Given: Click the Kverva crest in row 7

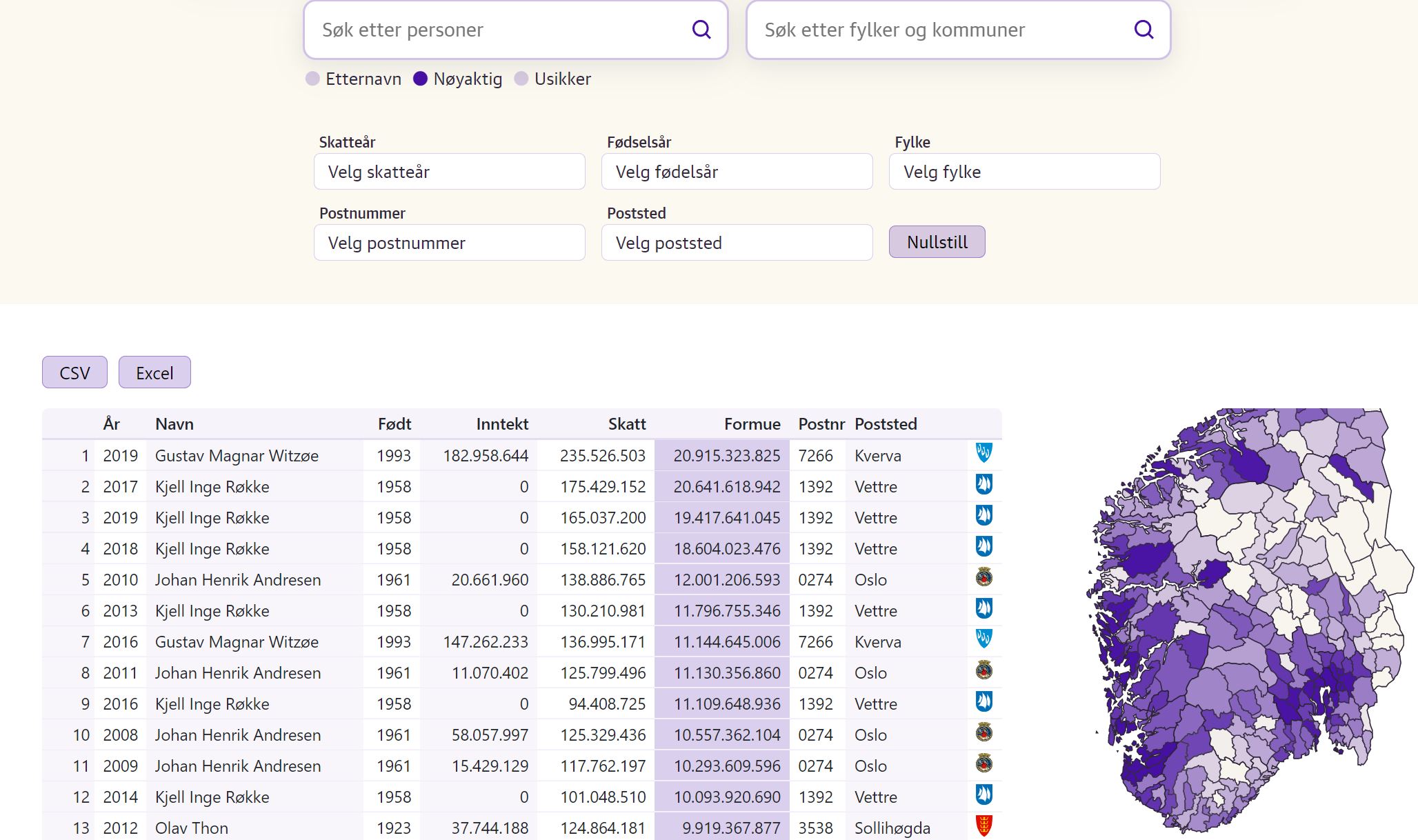Looking at the screenshot, I should coord(983,639).
